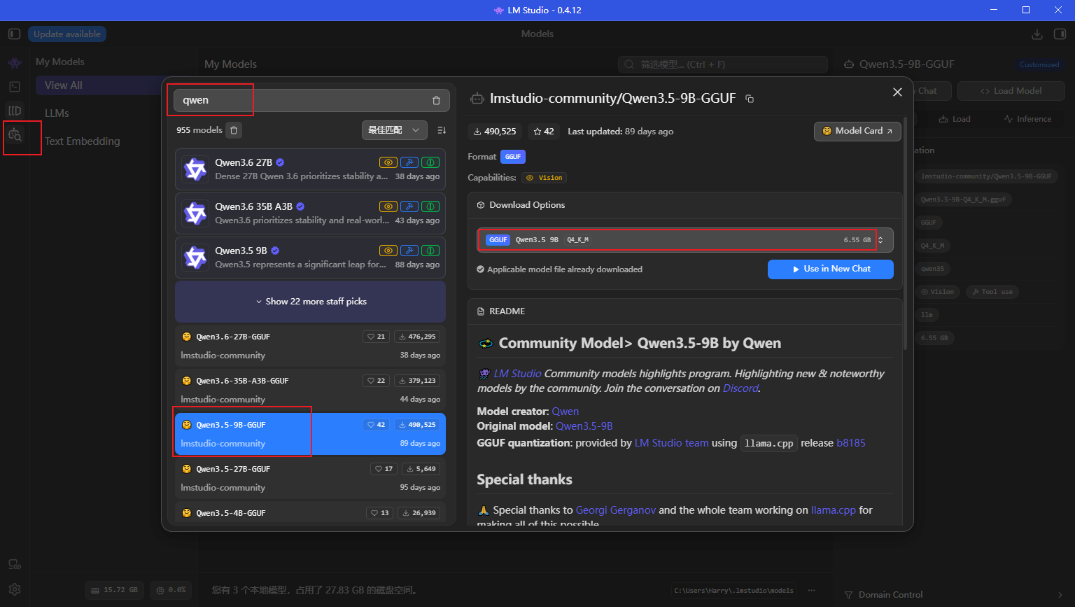Click Update available button
This screenshot has height=607, width=1075.
click(67, 34)
